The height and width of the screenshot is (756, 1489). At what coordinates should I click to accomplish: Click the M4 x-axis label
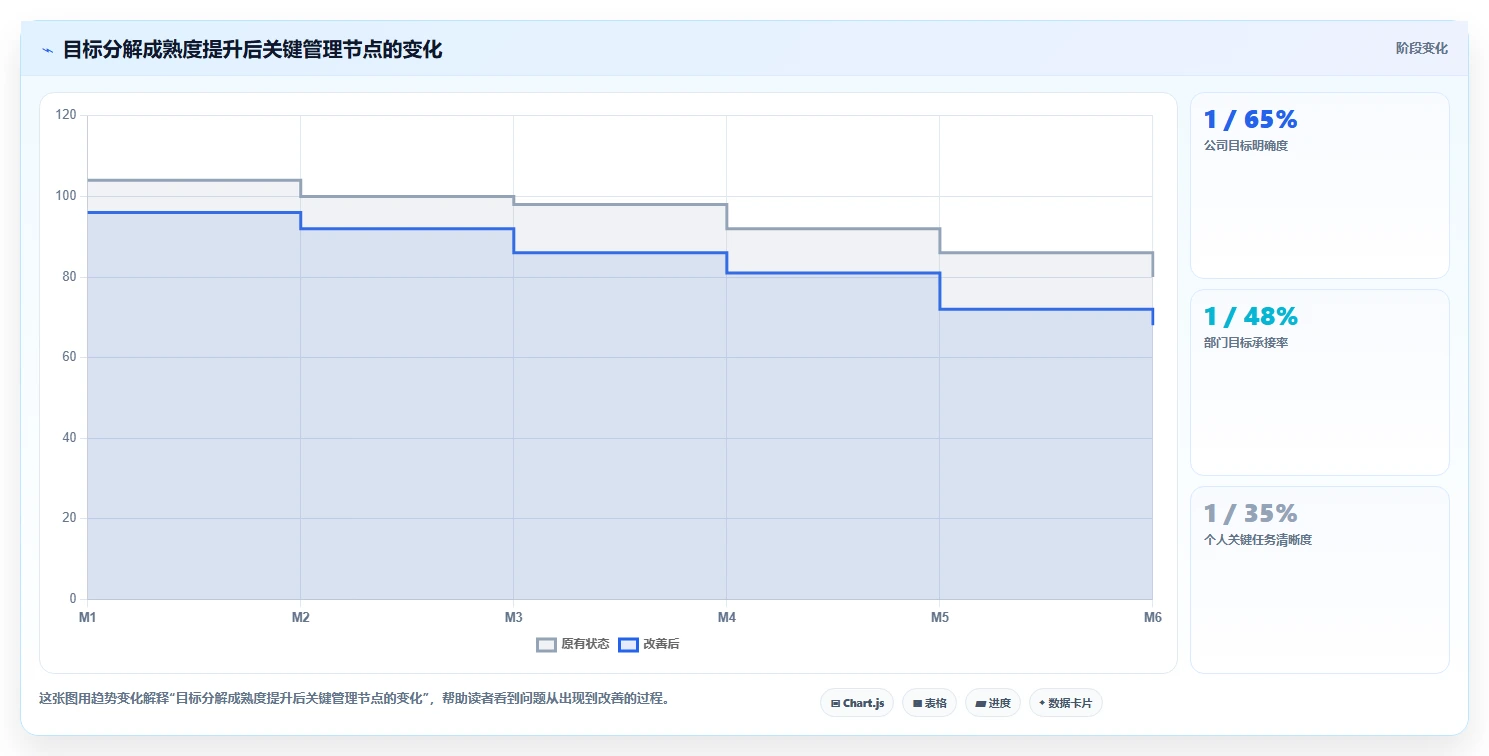727,617
